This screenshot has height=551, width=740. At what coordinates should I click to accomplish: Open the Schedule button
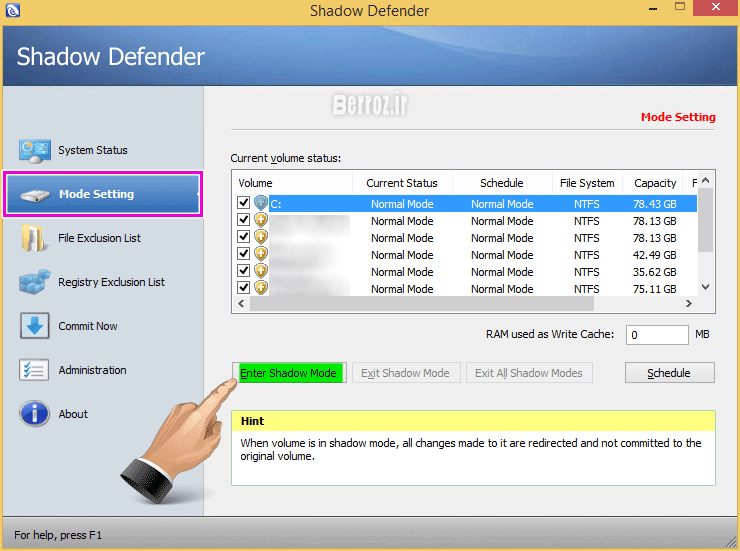670,373
